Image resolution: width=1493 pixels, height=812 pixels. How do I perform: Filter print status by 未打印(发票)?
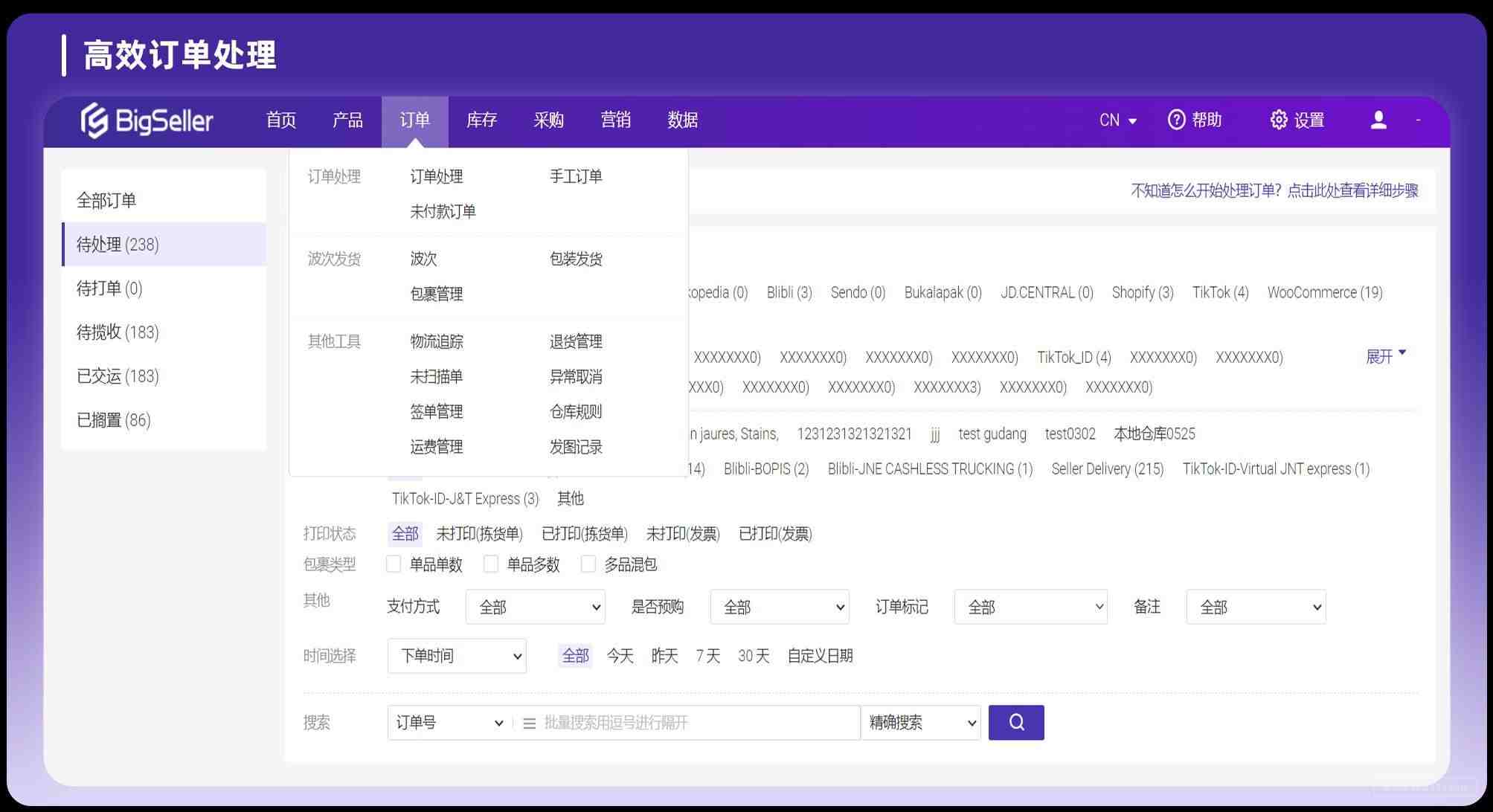click(x=683, y=534)
